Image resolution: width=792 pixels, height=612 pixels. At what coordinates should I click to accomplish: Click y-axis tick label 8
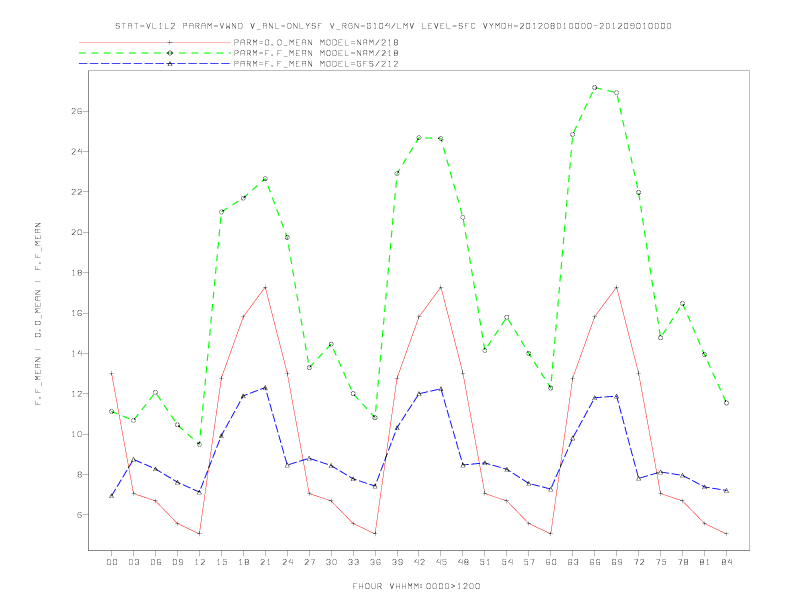pyautogui.click(x=79, y=475)
